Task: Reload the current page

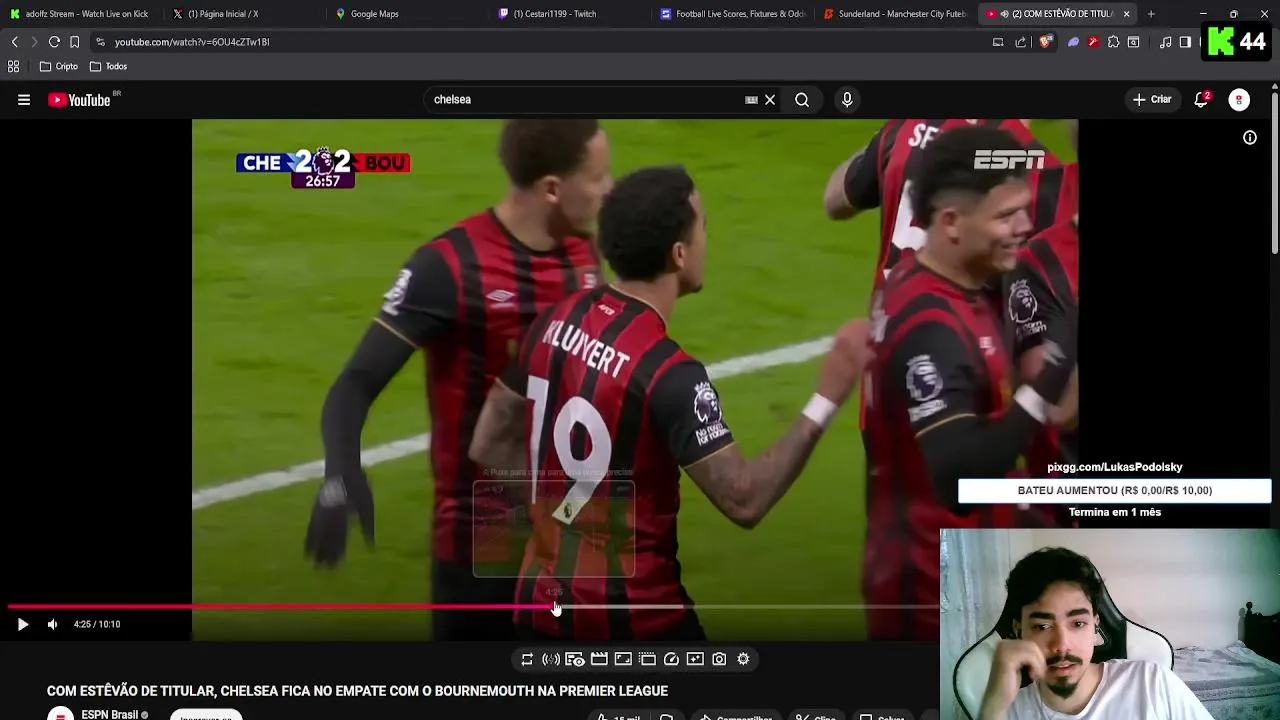Action: pyautogui.click(x=54, y=42)
